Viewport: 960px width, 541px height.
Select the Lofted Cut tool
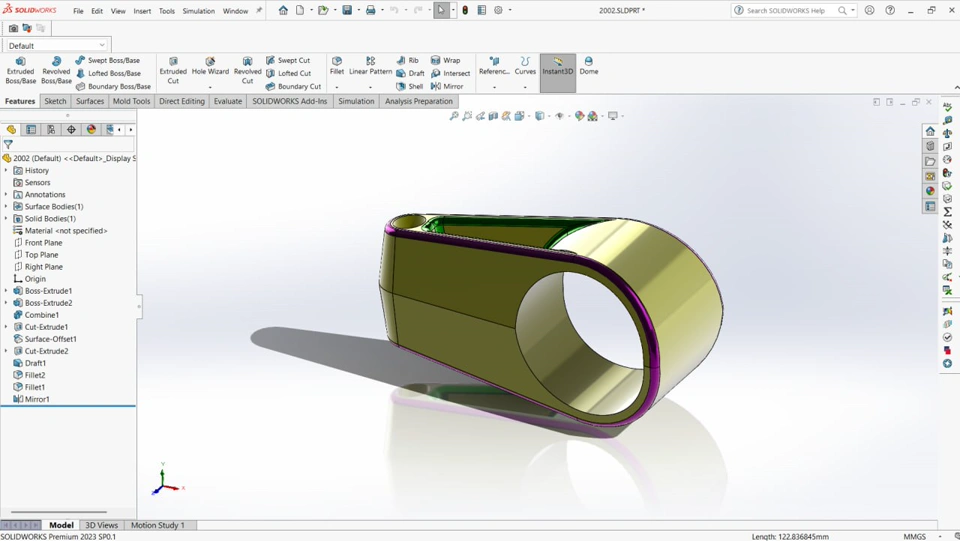(288, 73)
